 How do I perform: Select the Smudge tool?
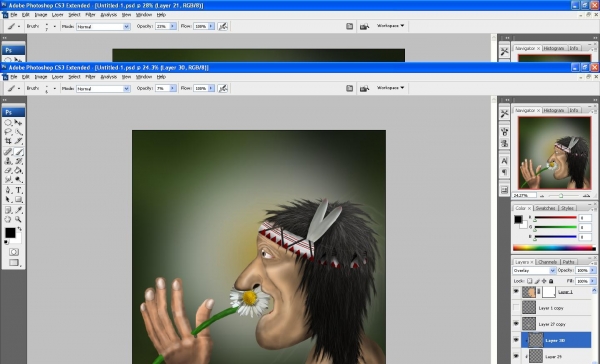[x=8, y=180]
